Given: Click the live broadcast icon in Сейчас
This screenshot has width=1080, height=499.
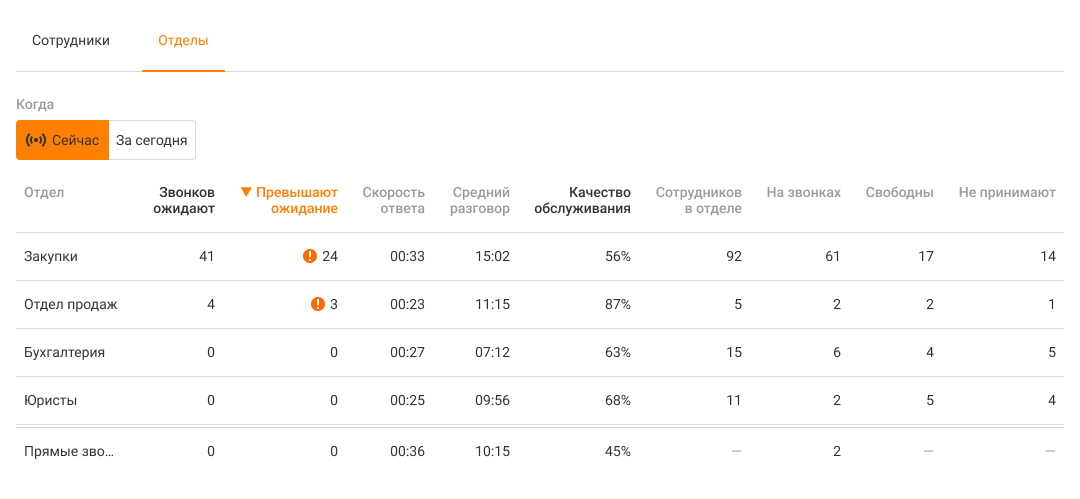Looking at the screenshot, I should coord(36,140).
